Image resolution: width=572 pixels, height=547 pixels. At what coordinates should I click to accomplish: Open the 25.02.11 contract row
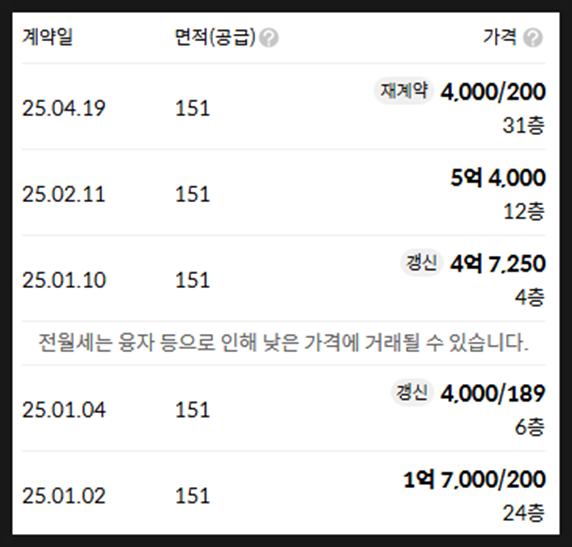point(283,192)
